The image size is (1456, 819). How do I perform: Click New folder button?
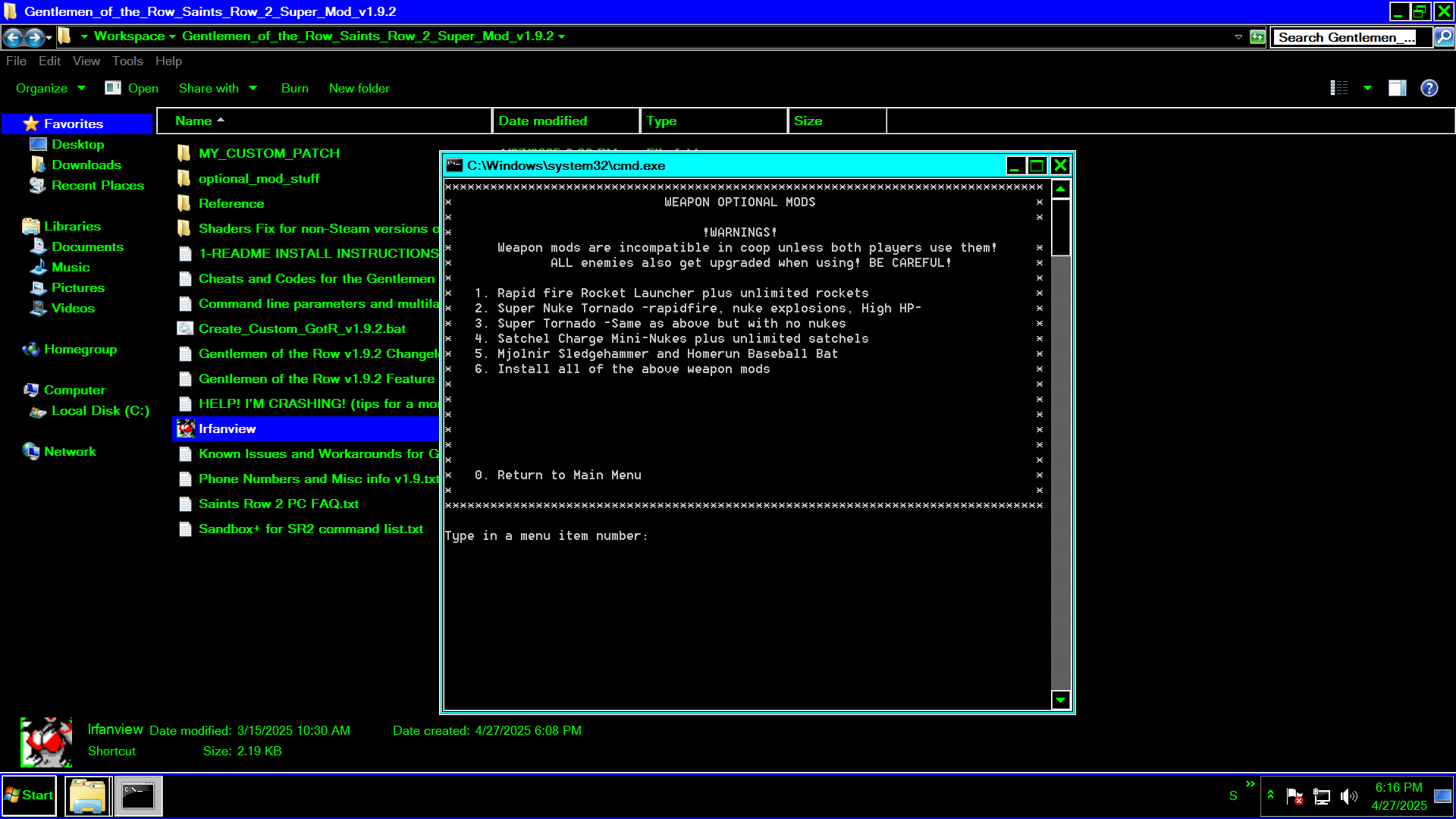pos(359,89)
